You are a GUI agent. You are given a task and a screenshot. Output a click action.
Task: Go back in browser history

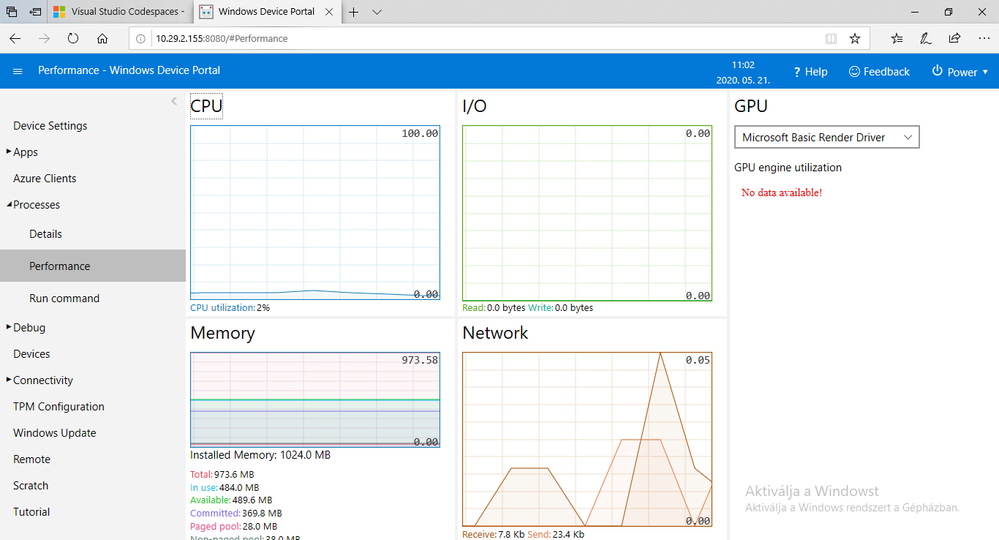point(15,39)
